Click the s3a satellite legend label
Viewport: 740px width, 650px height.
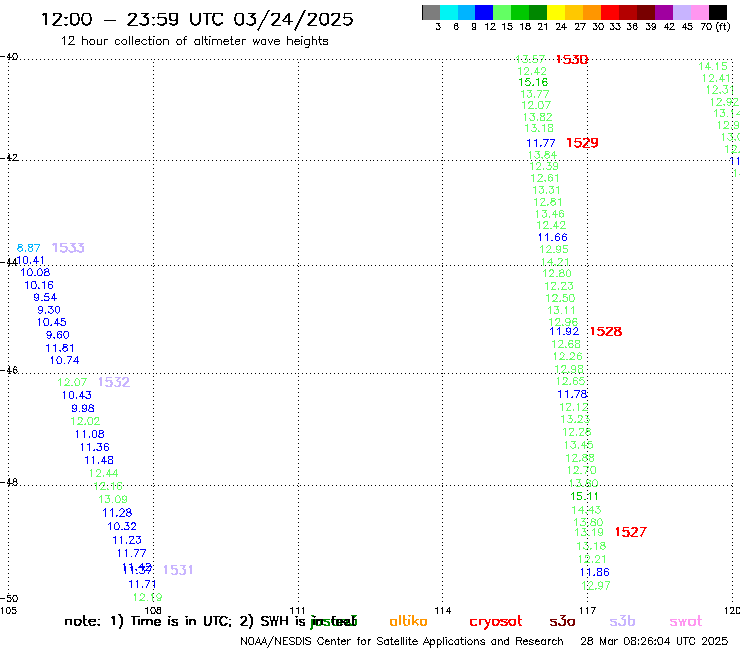point(562,622)
